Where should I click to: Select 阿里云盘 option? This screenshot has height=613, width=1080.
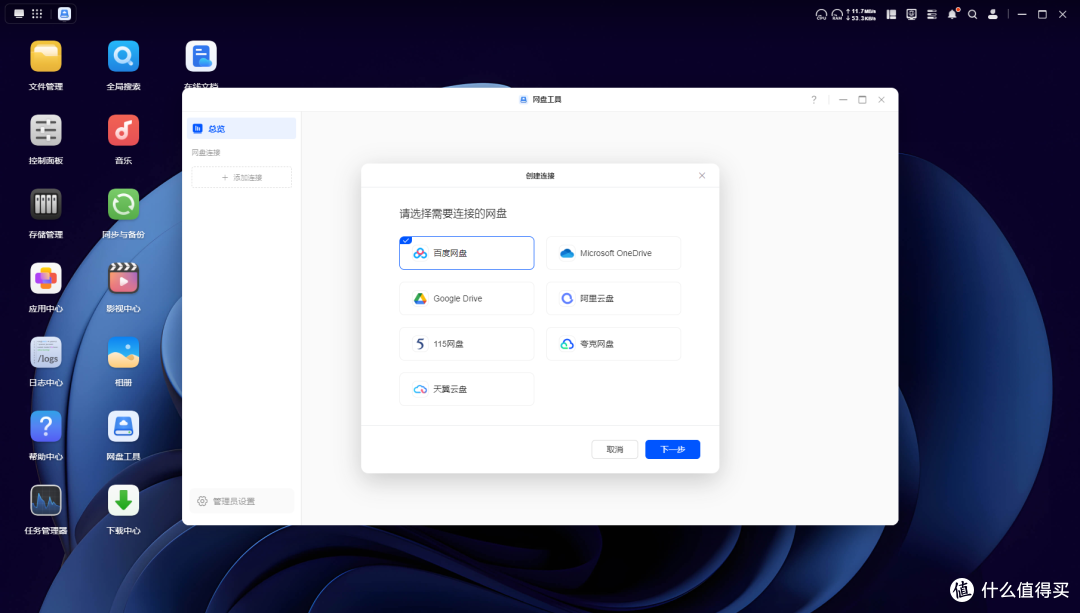pos(613,298)
